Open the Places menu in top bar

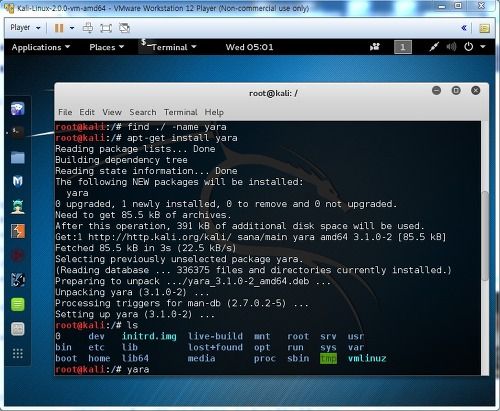click(x=106, y=47)
